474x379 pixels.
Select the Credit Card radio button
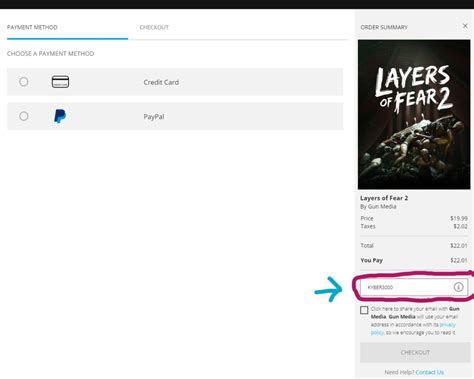click(x=24, y=82)
